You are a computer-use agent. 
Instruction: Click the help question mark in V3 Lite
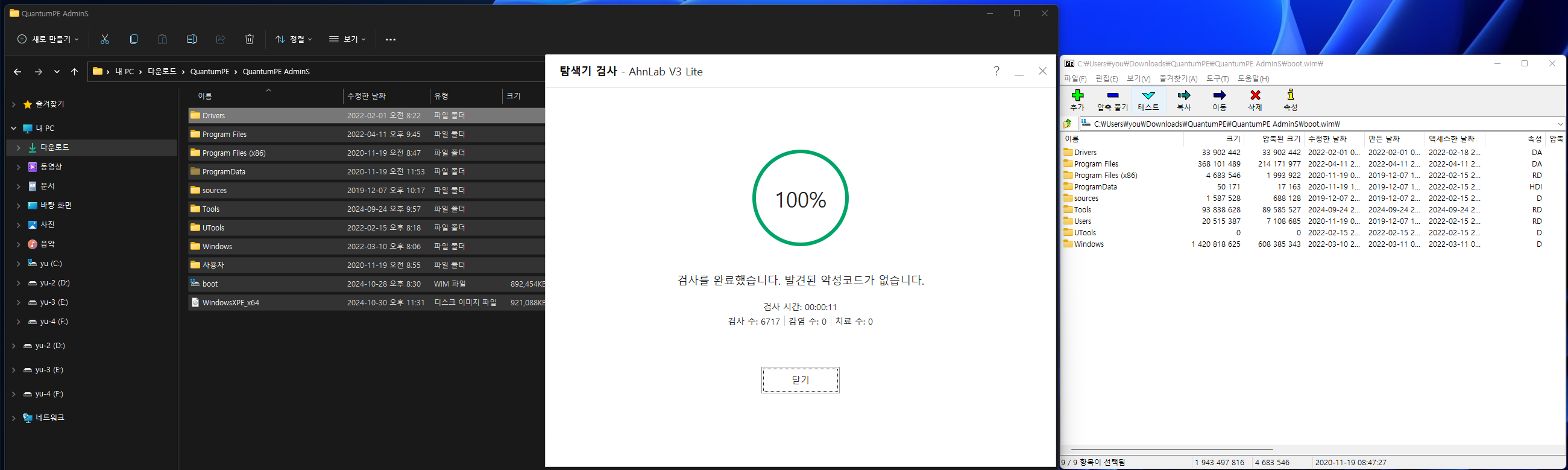pos(997,71)
